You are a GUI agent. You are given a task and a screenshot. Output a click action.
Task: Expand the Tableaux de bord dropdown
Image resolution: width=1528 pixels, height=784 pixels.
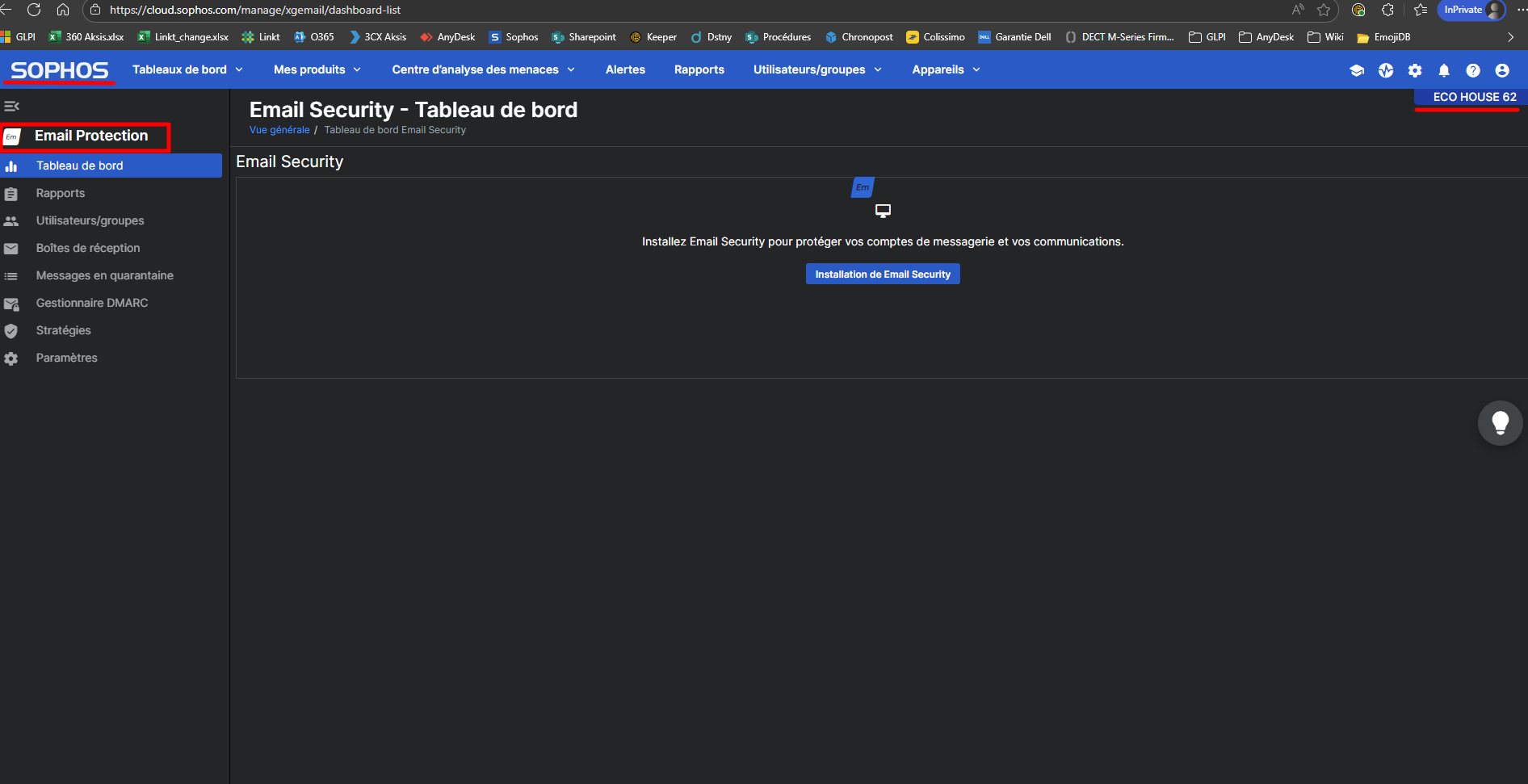coord(187,69)
